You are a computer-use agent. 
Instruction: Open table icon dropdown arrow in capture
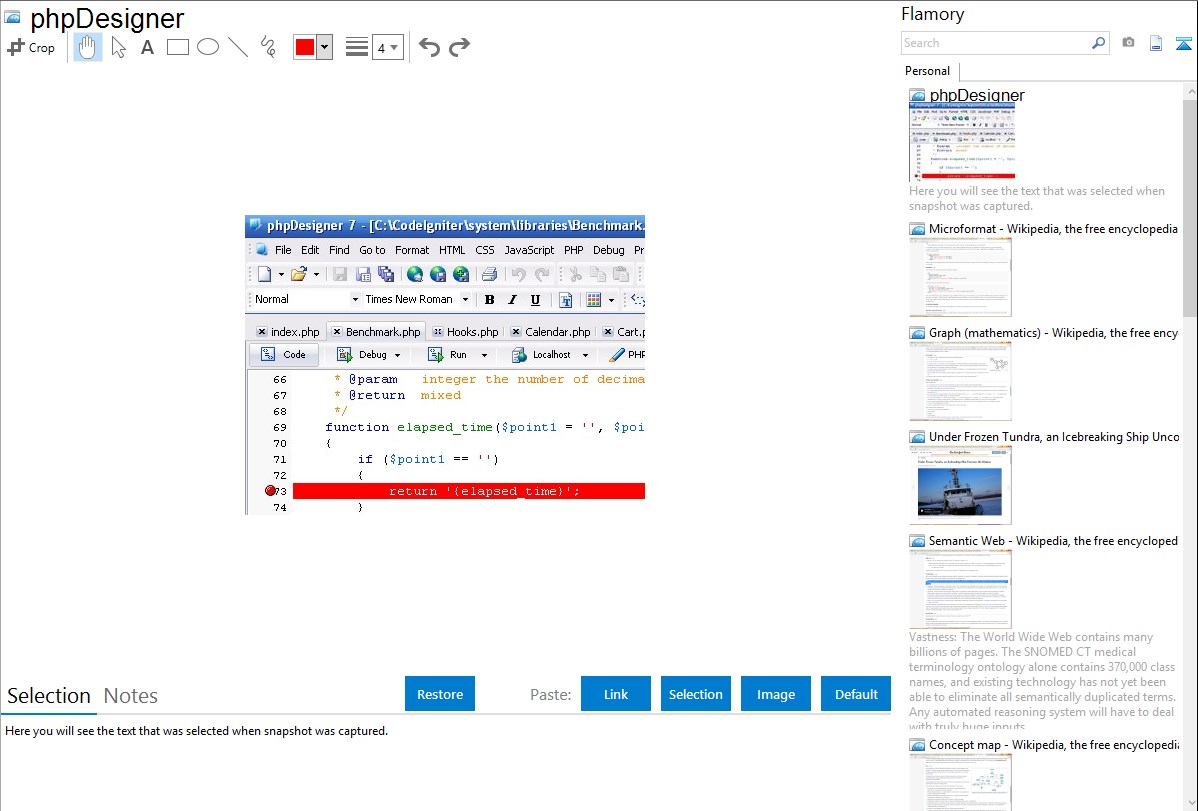(x=611, y=300)
